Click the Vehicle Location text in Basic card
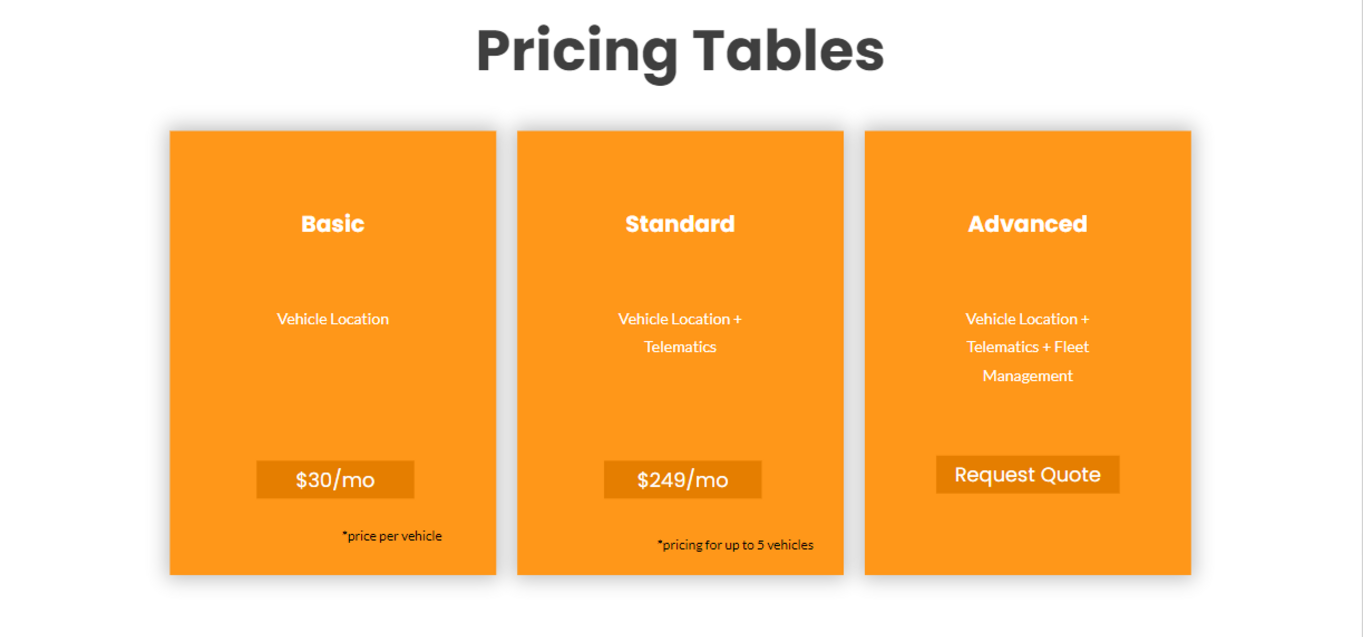 pos(333,319)
